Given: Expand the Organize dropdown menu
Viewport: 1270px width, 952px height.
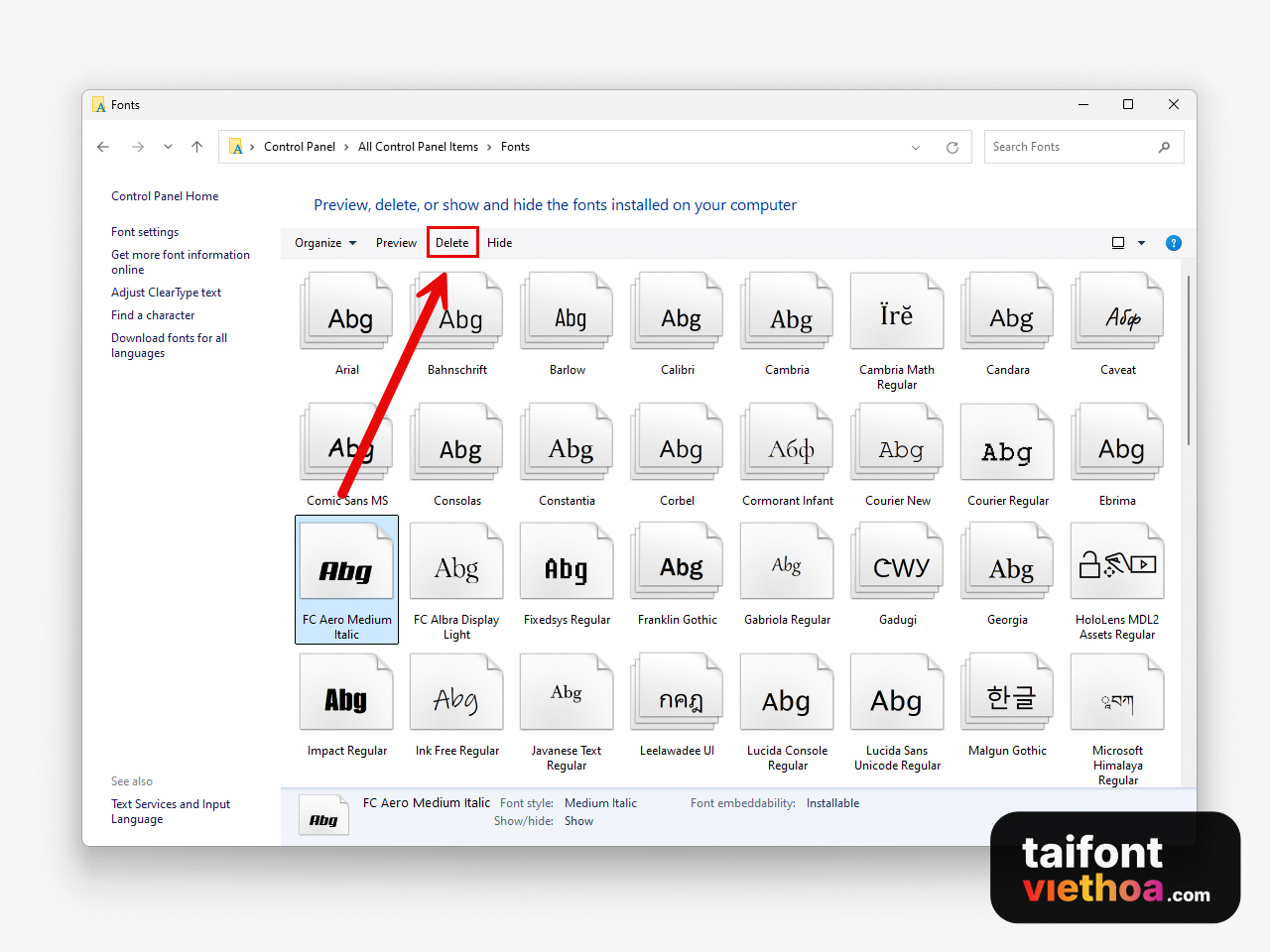Looking at the screenshot, I should [324, 243].
